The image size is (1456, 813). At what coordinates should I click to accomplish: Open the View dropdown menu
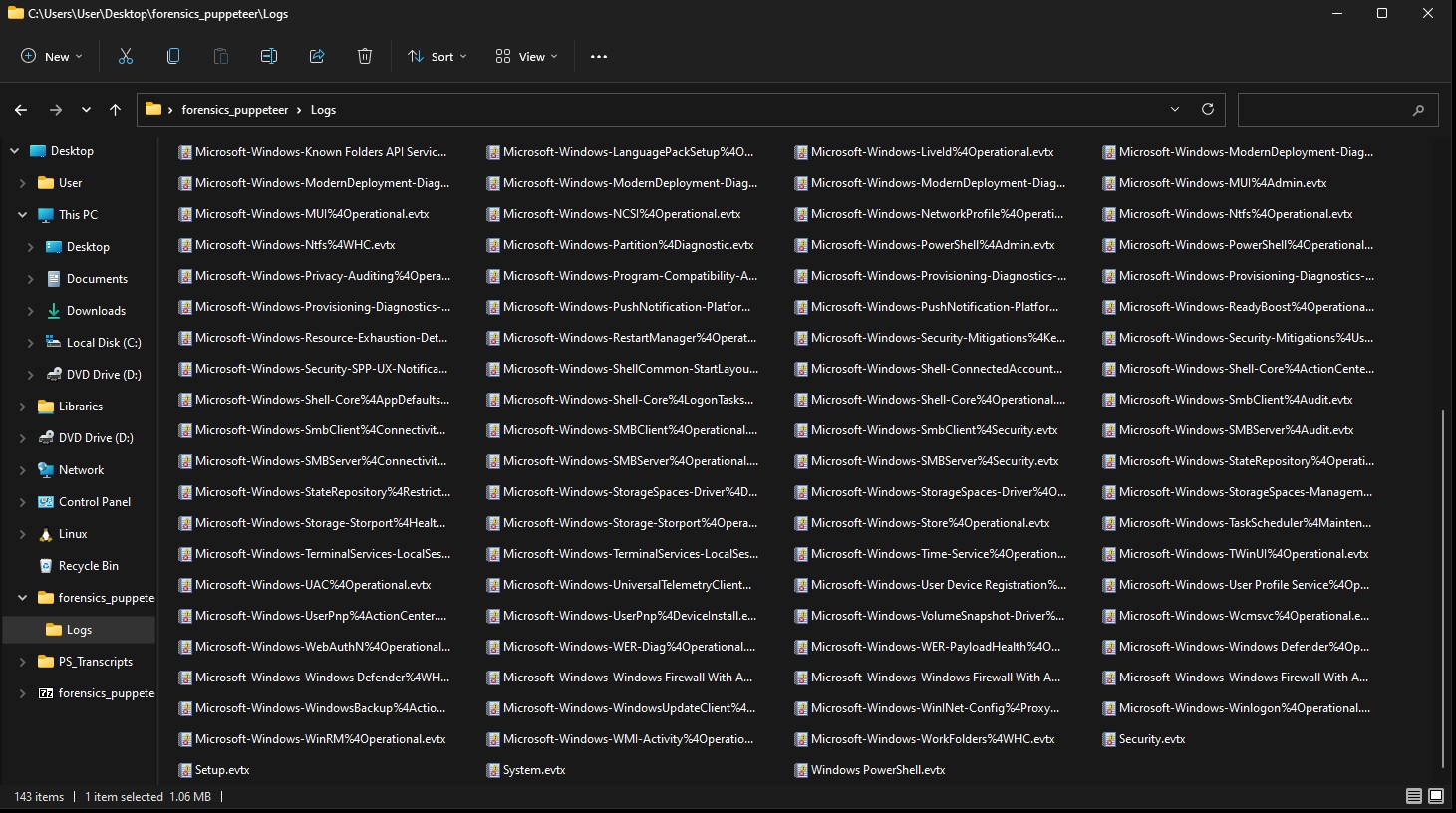point(527,57)
